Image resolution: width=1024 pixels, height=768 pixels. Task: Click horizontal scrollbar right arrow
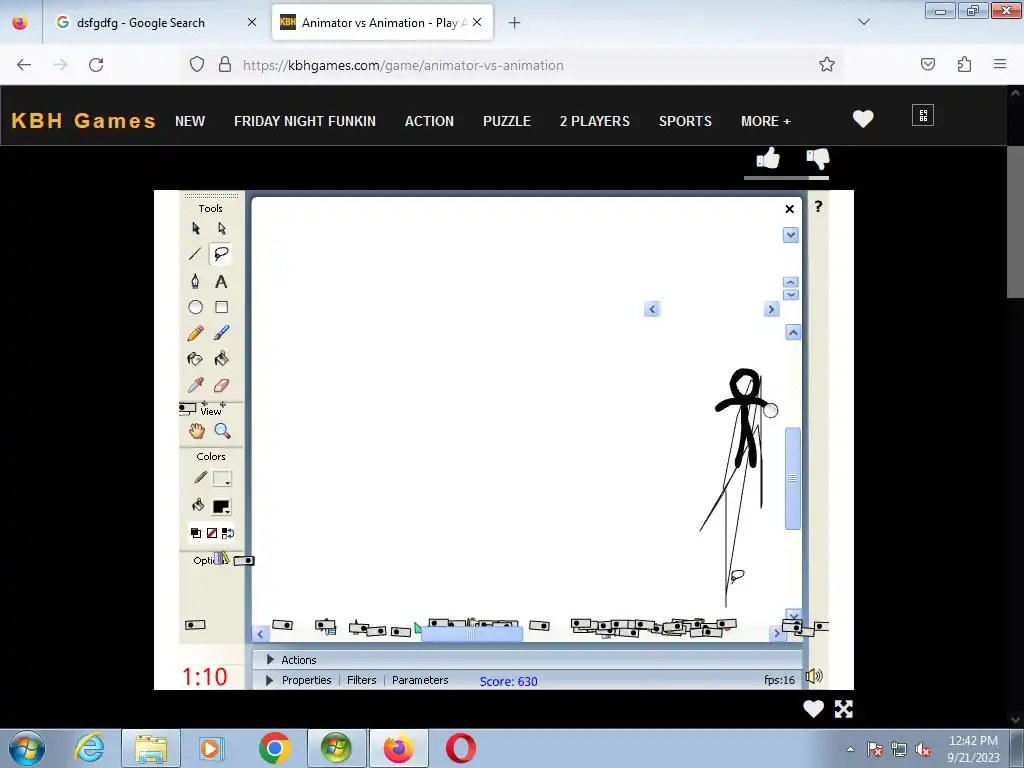(776, 633)
